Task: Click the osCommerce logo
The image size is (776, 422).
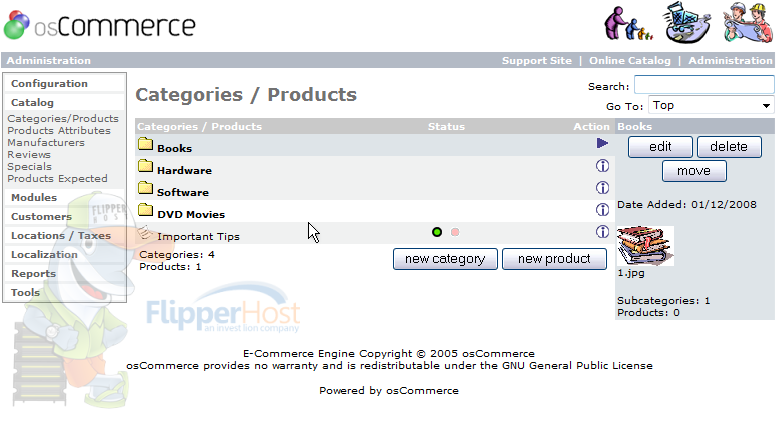Action: [99, 25]
